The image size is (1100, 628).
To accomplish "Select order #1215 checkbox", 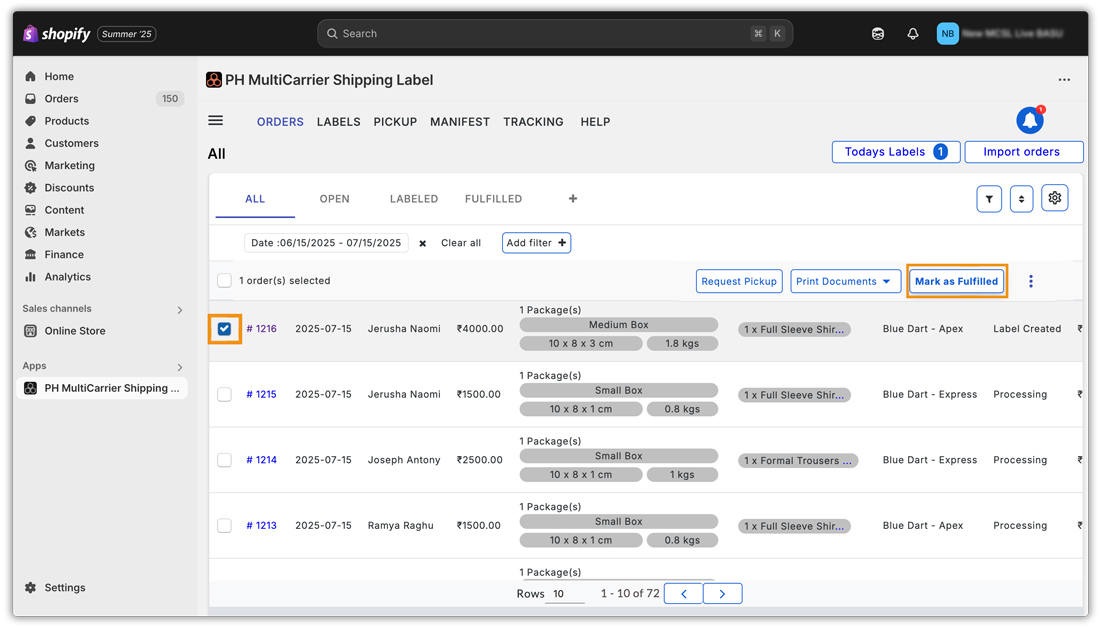I will click(224, 394).
